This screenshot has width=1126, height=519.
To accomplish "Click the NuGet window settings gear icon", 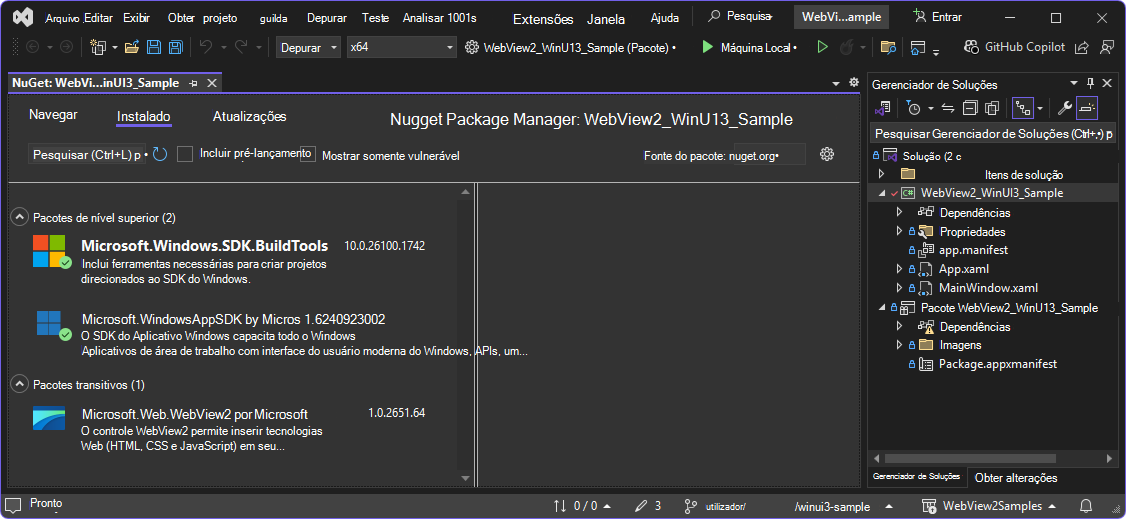I will pos(853,83).
